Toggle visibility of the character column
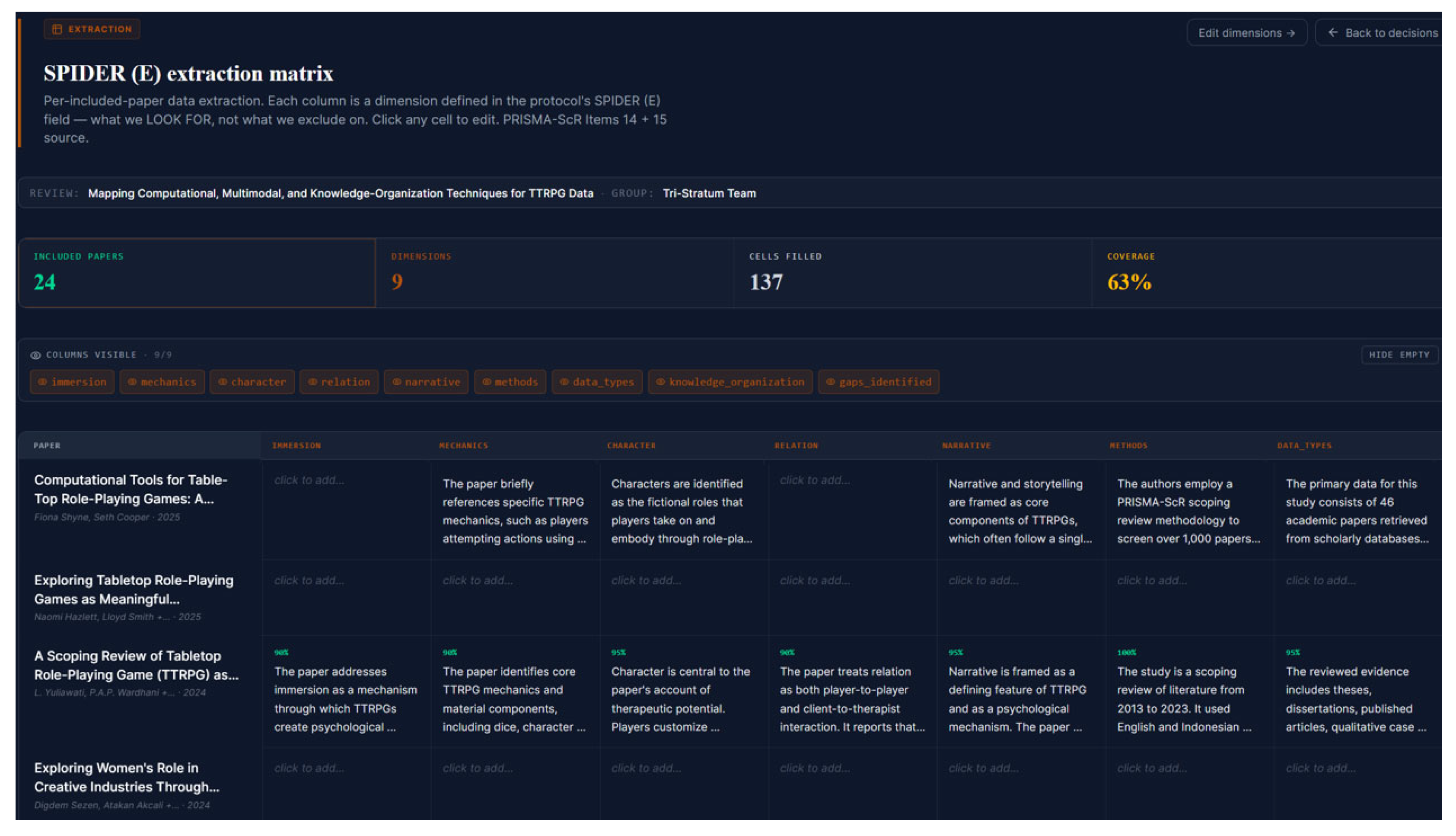Viewport: 1456px width, 836px height. tap(252, 382)
